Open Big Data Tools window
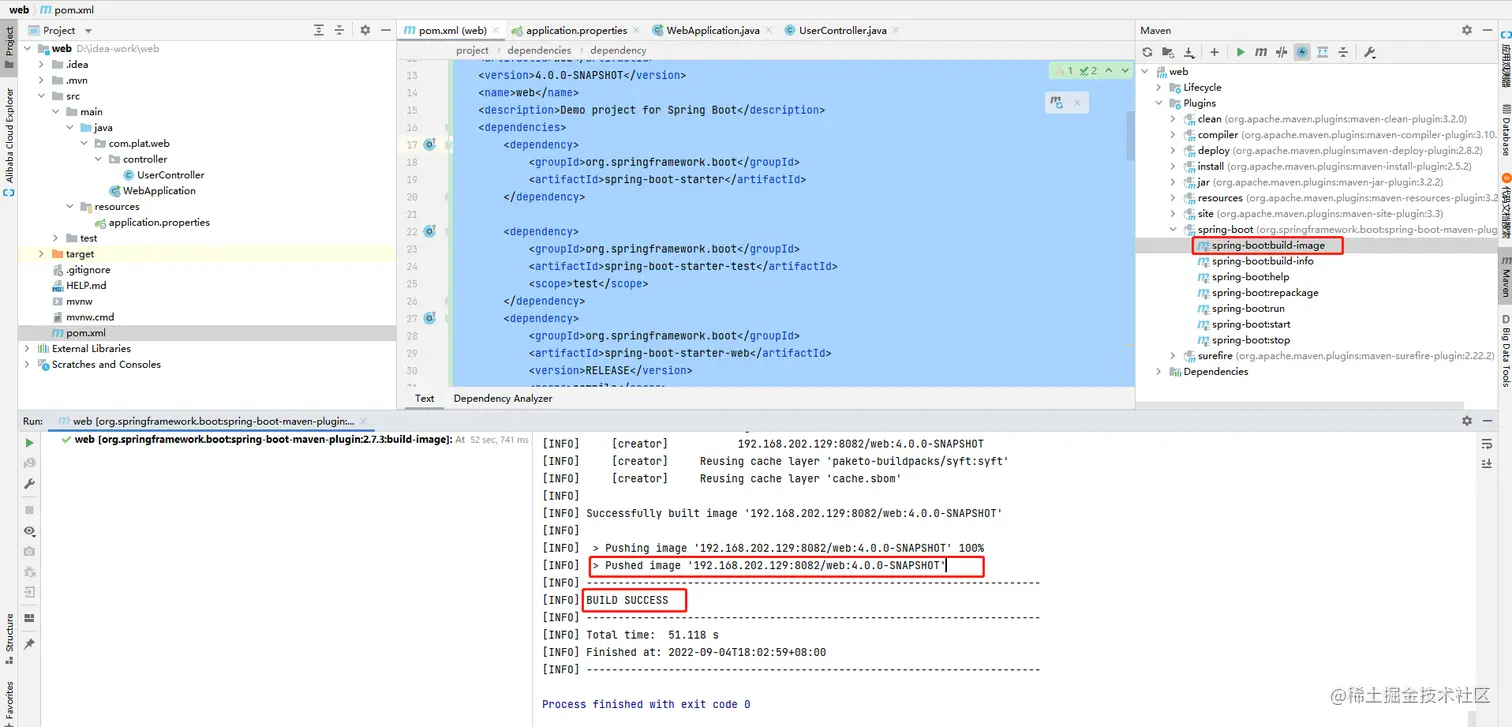 (x=1504, y=350)
